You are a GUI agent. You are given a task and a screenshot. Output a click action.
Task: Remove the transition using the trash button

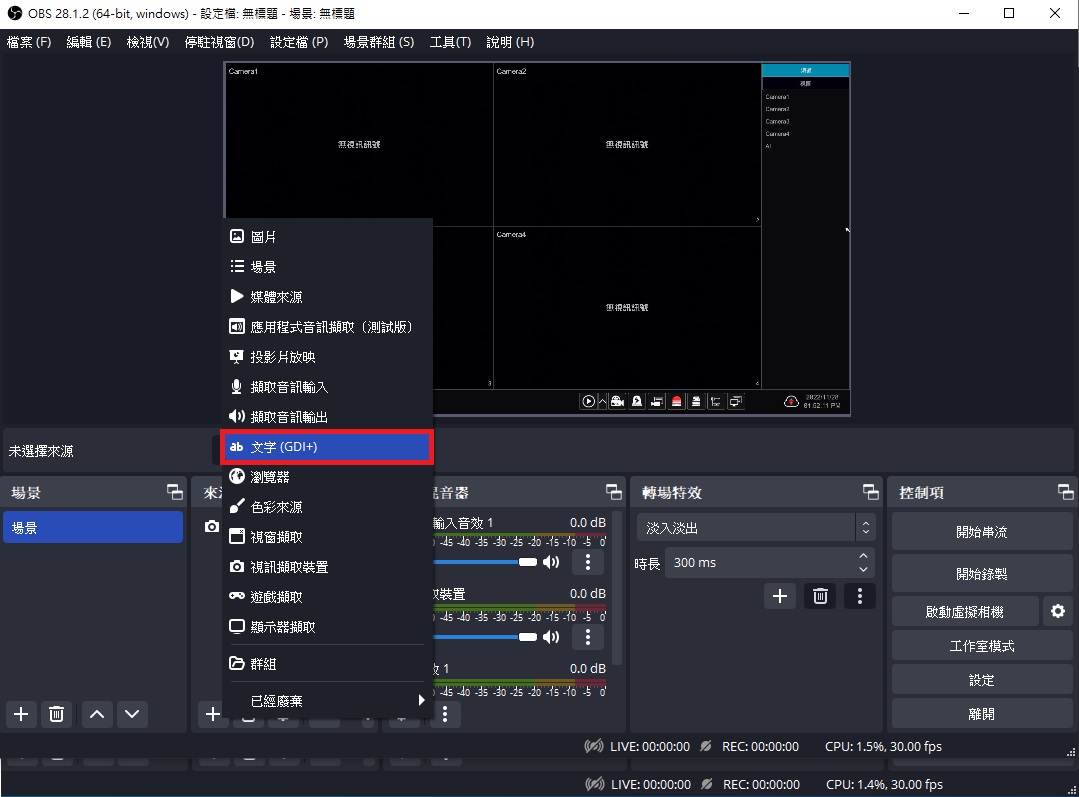pos(820,596)
